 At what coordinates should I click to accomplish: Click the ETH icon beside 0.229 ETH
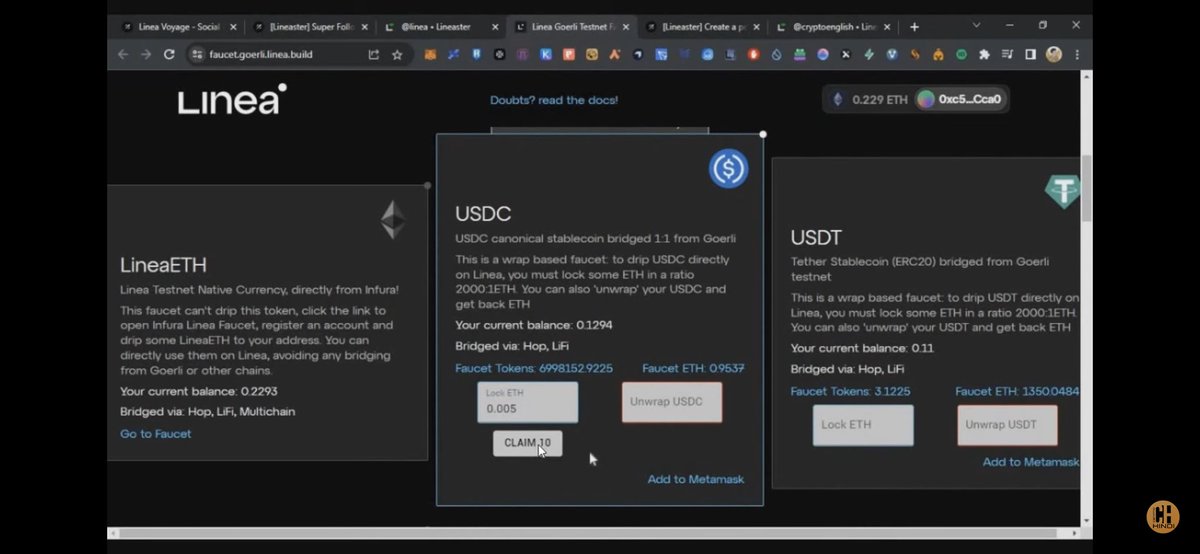838,99
